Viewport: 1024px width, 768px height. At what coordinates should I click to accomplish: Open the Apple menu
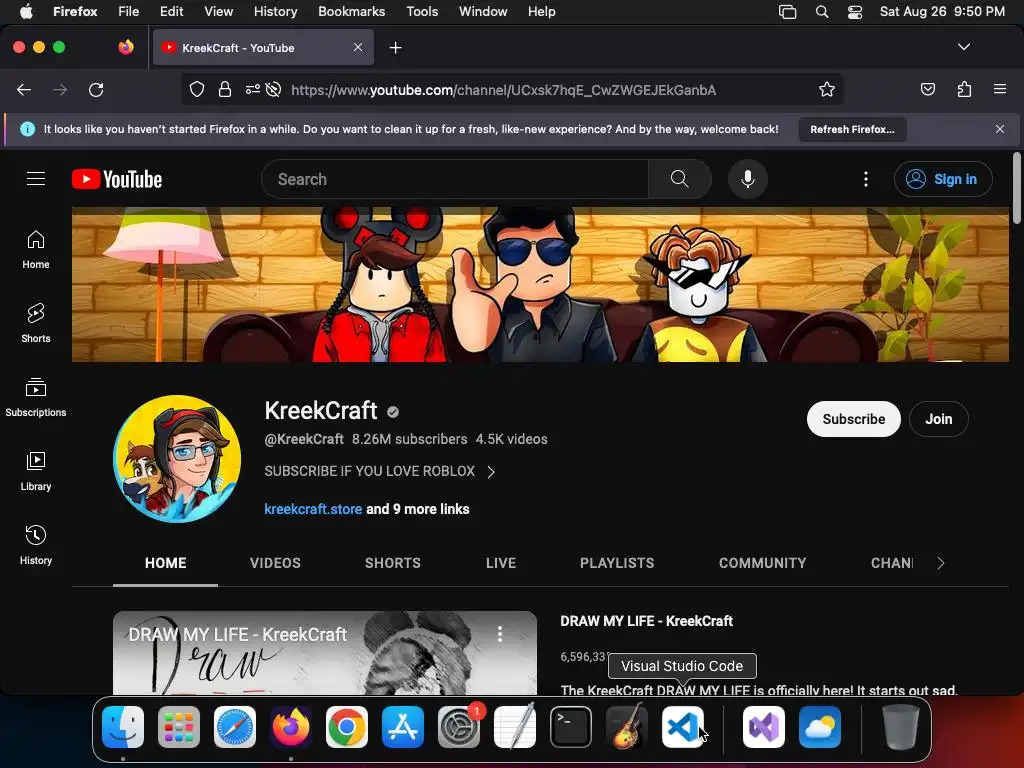pos(26,12)
